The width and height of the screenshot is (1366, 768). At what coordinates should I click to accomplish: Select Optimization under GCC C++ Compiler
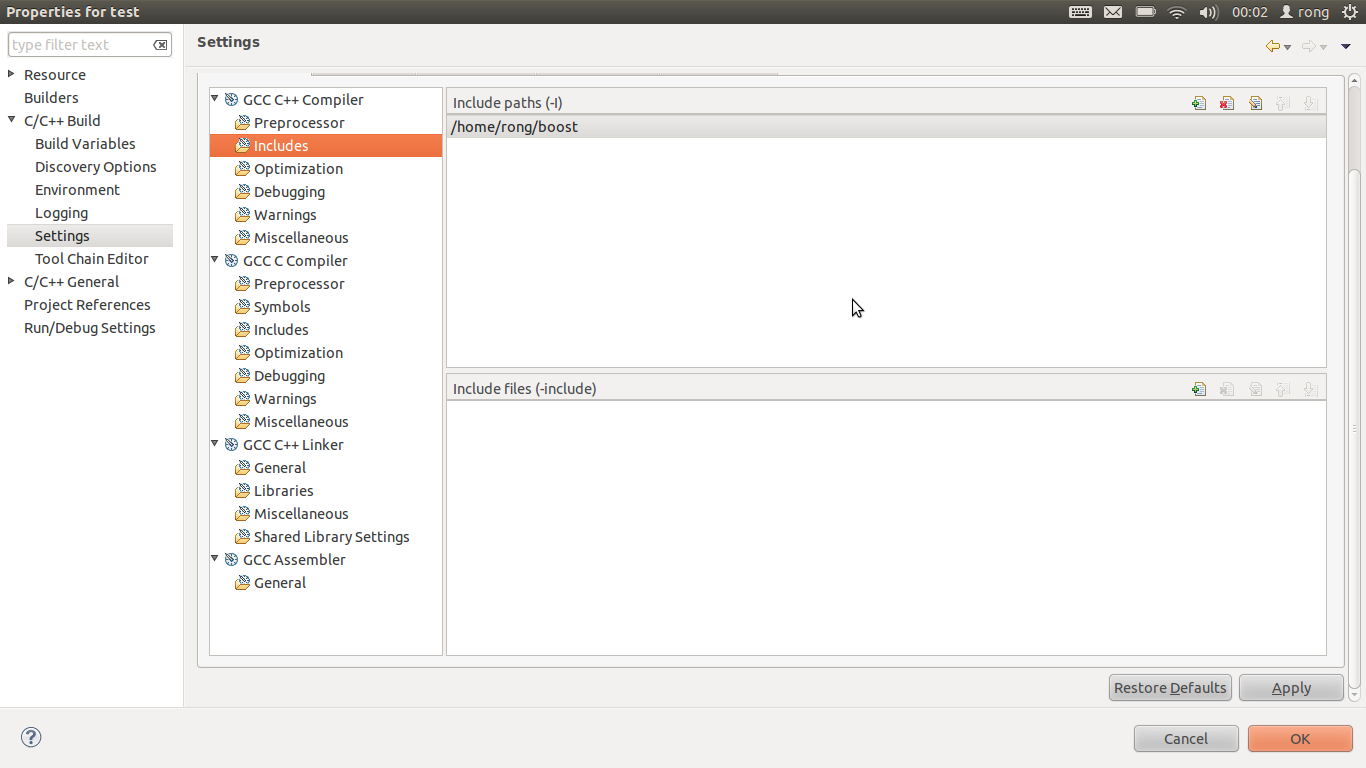coord(298,169)
